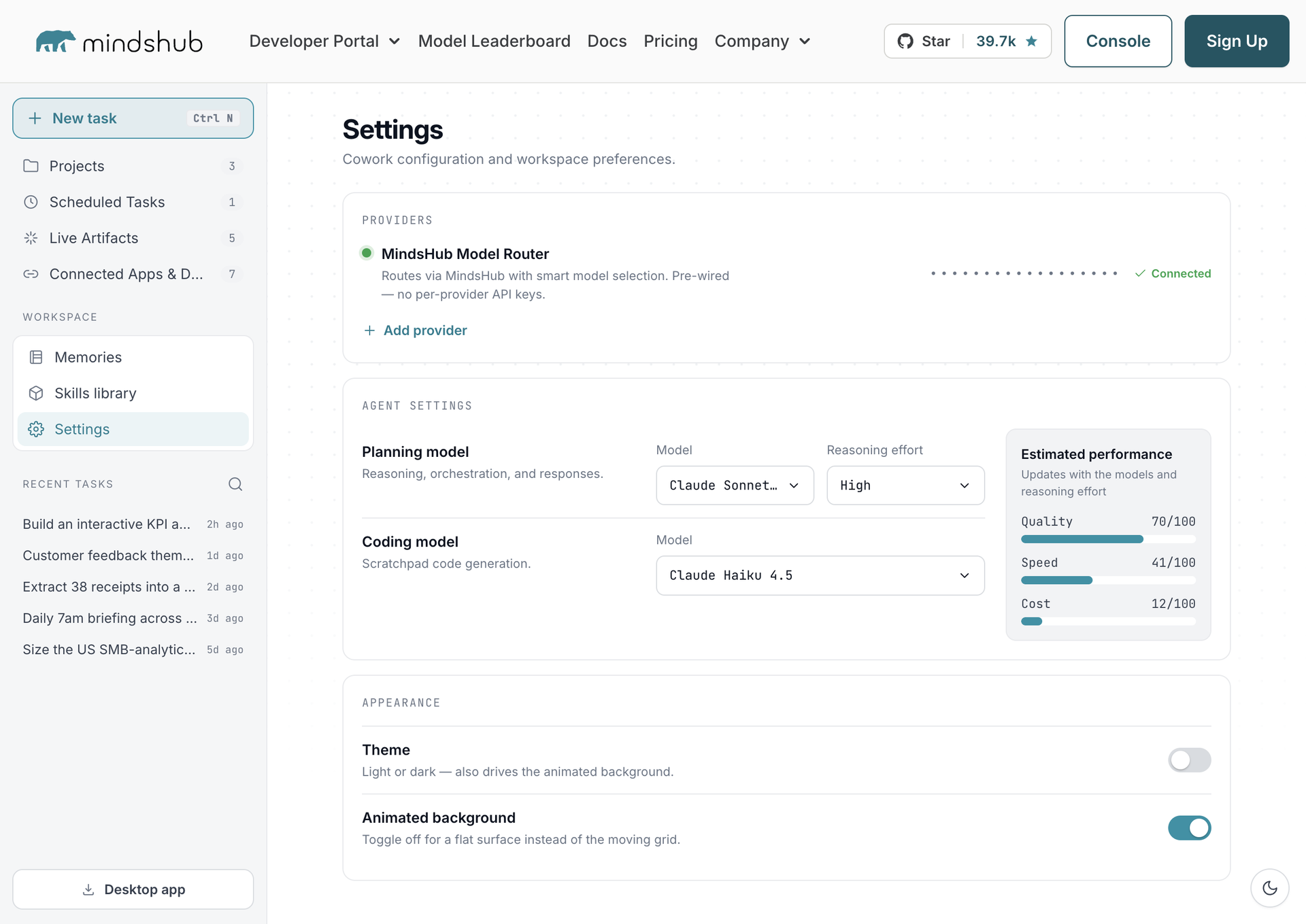
Task: Open Scheduled Tasks in the sidebar
Action: tap(133, 202)
